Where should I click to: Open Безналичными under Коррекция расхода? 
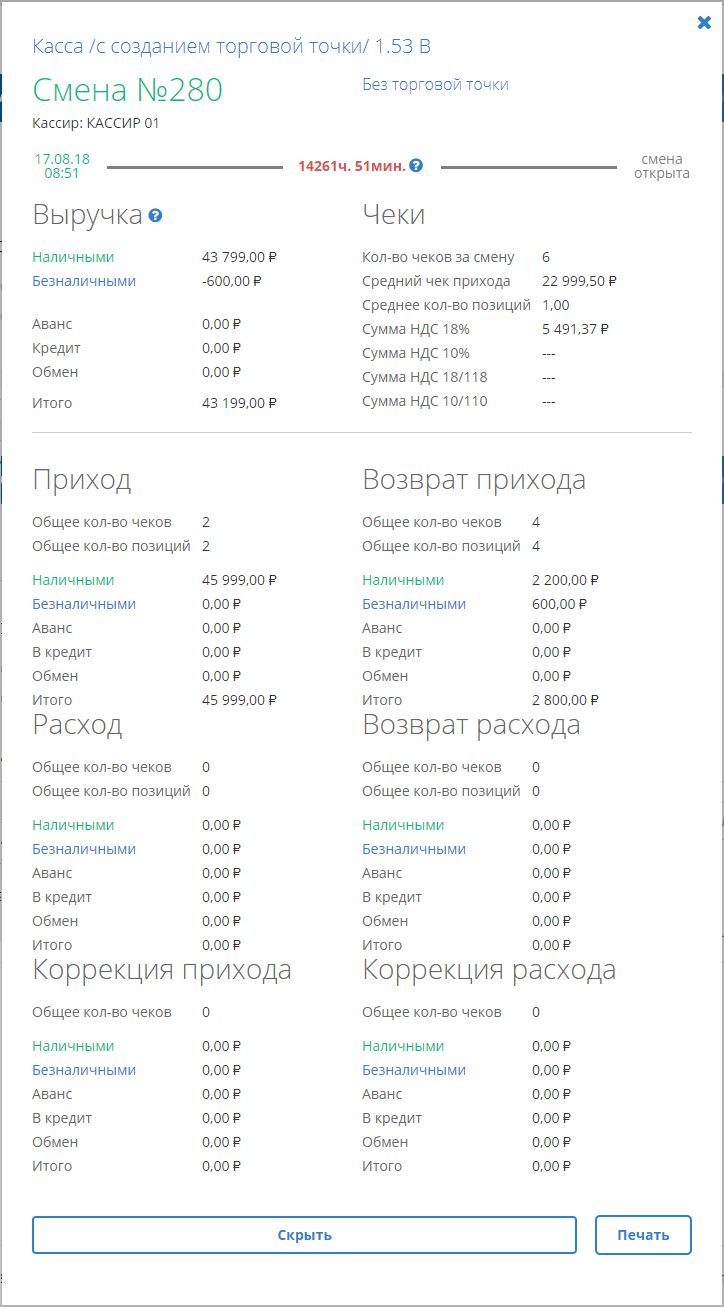point(414,1070)
